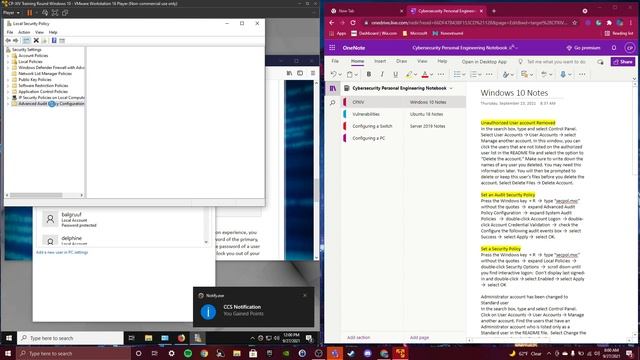Click Help icon in Local Security Policy toolbar
640x360 pixels.
point(54,40)
